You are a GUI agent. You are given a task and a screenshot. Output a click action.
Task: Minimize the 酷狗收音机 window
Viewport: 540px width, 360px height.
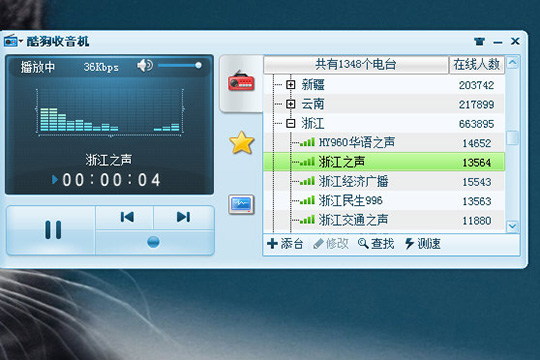(498, 42)
